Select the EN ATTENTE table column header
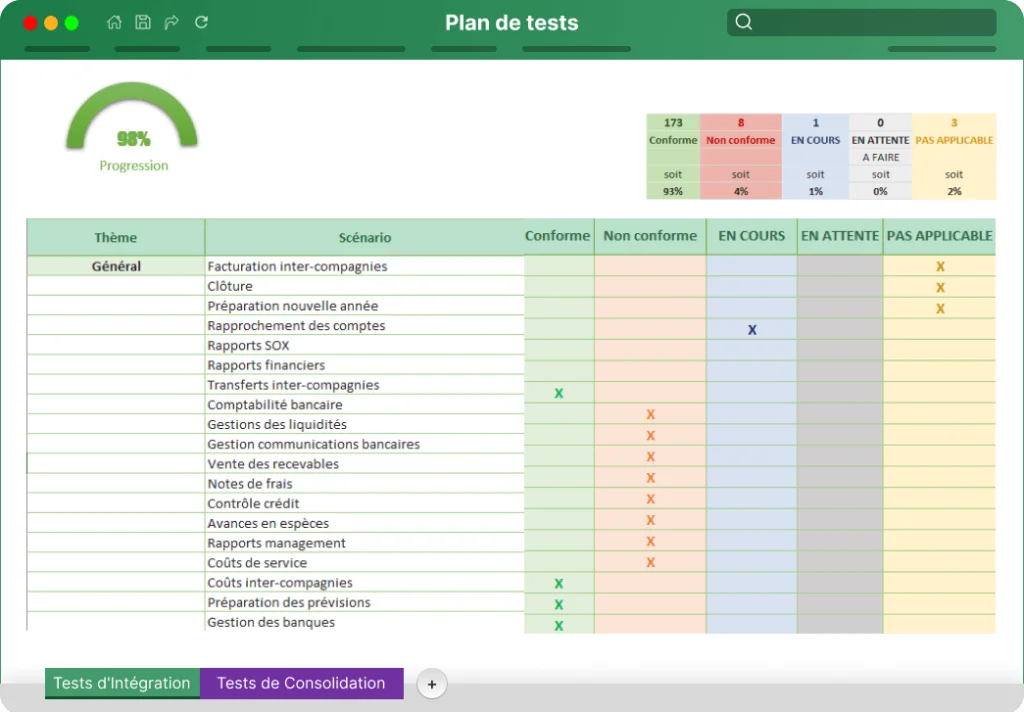 pyautogui.click(x=840, y=236)
